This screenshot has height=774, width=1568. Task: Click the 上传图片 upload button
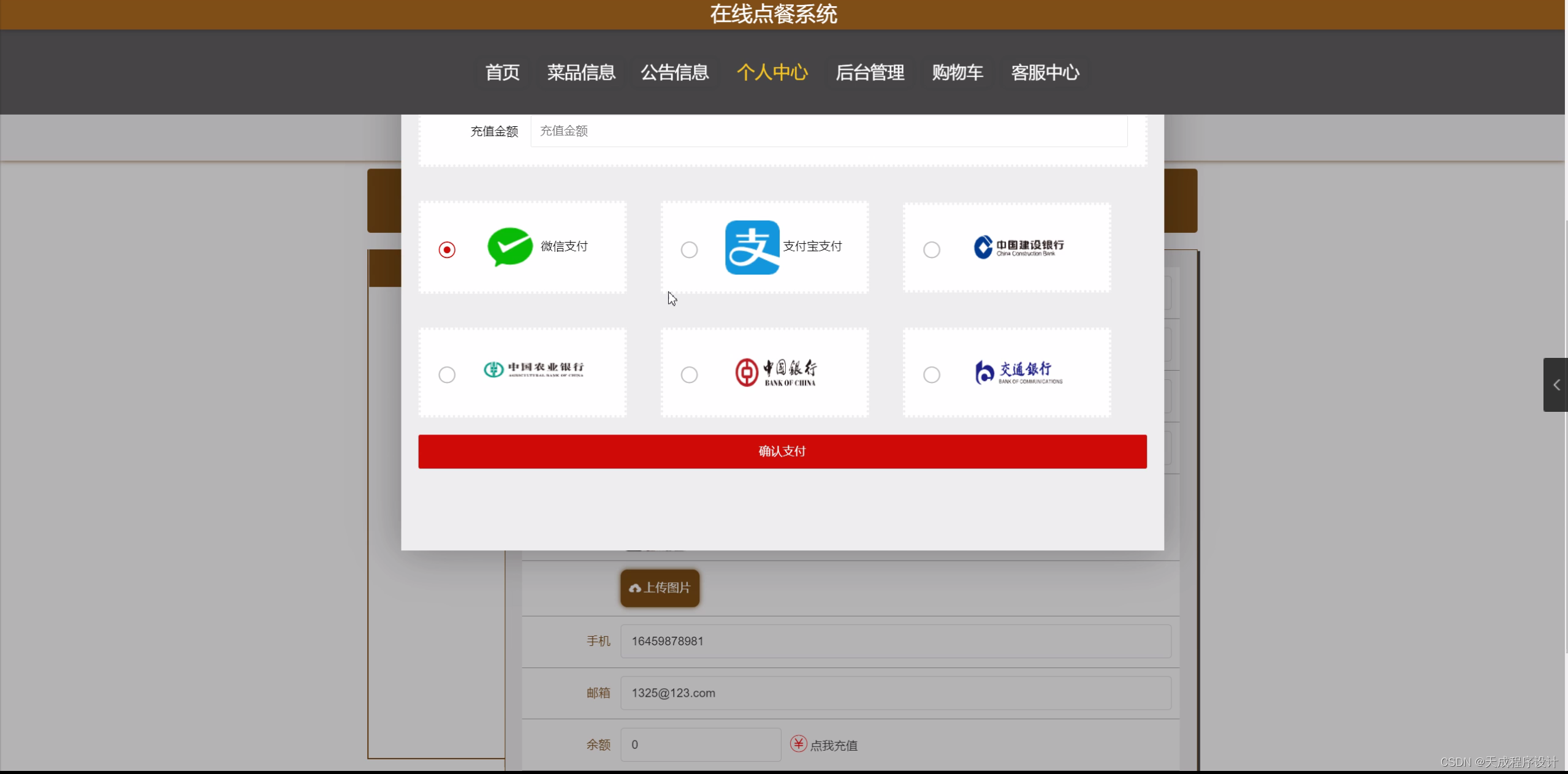click(660, 588)
